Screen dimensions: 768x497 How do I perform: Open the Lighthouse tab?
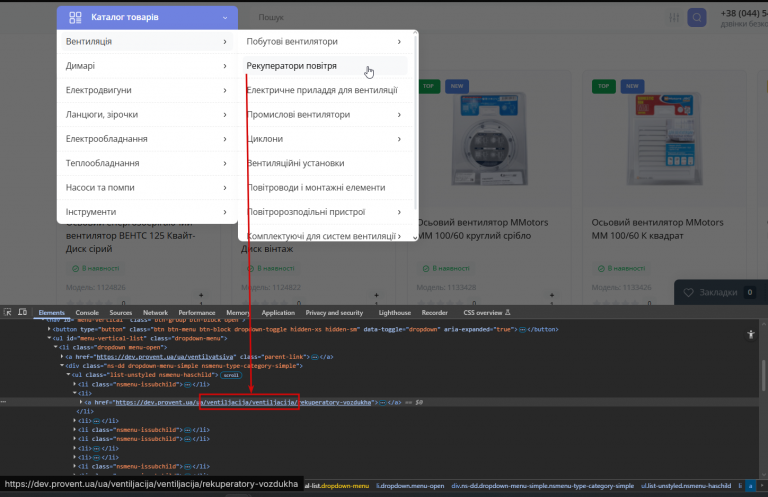[394, 312]
